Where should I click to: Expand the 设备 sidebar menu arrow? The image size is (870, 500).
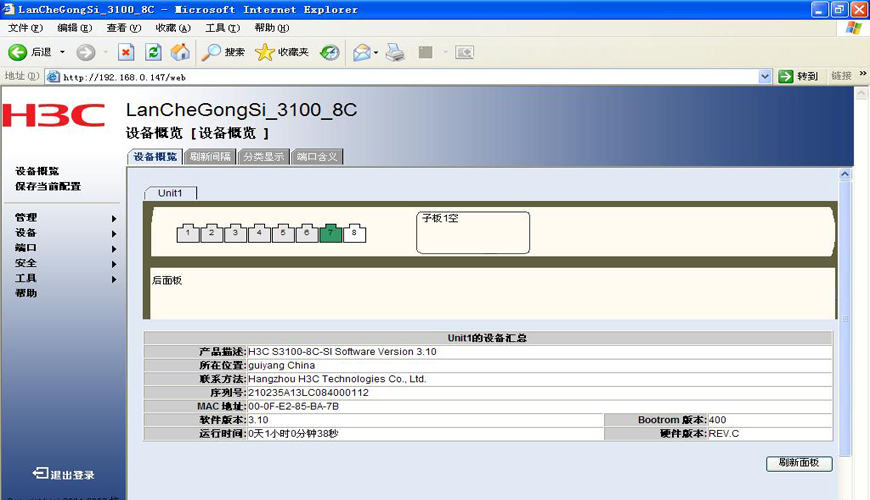click(x=114, y=234)
